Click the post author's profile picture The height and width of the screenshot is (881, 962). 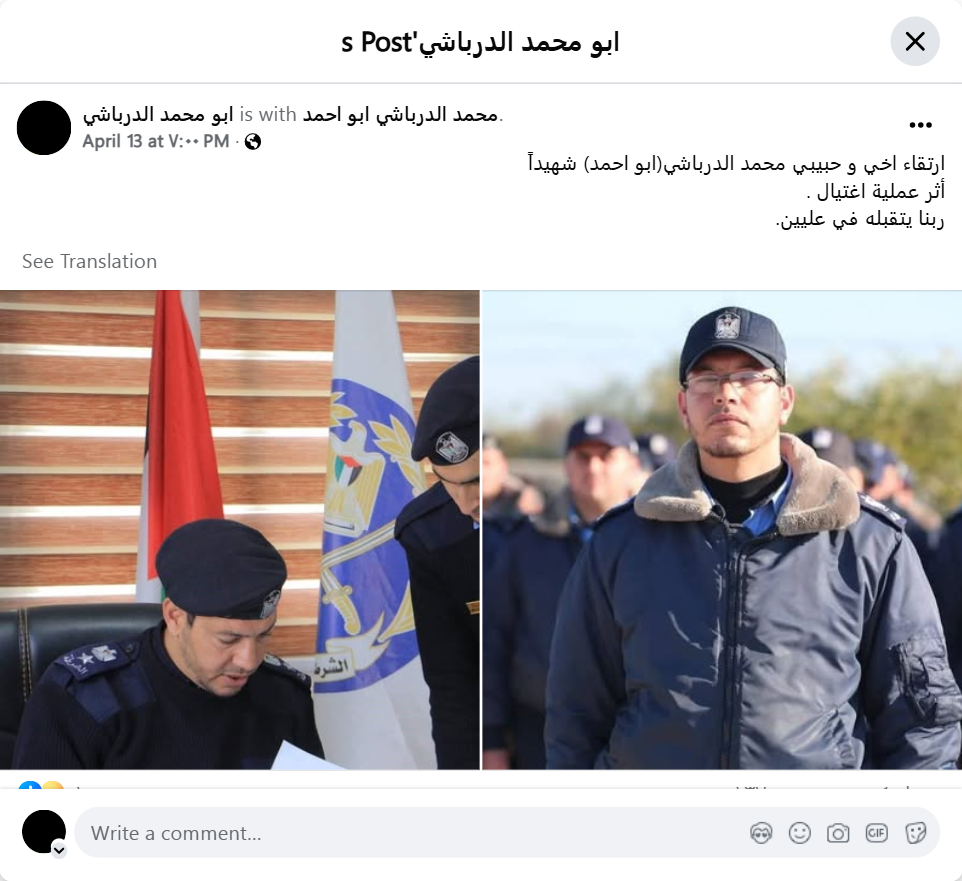click(x=44, y=128)
